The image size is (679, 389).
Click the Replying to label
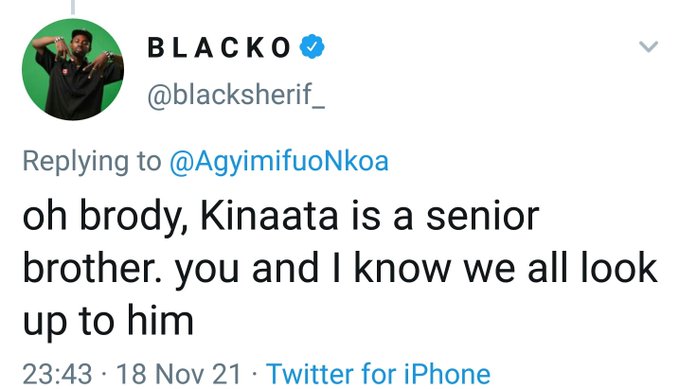click(x=92, y=162)
